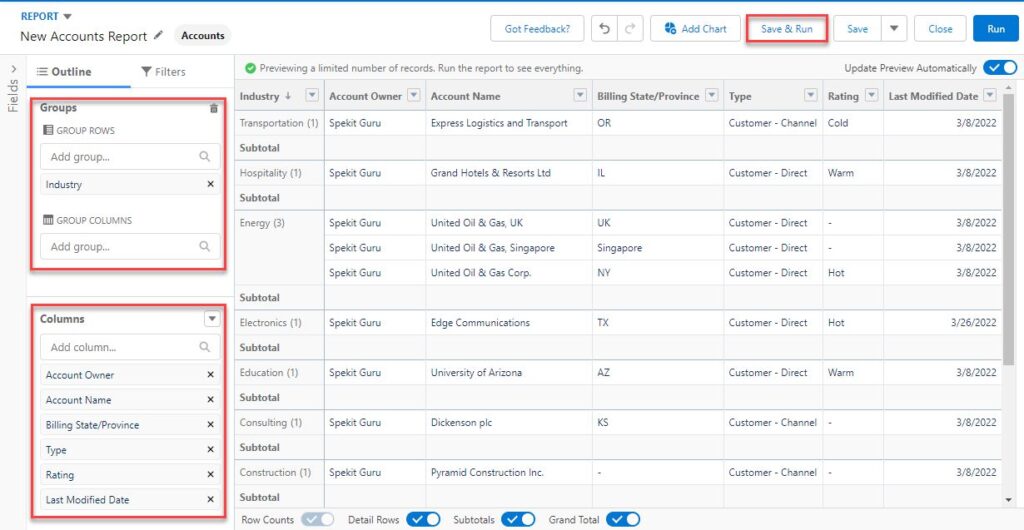Click the undo arrow icon
This screenshot has width=1024, height=530.
tap(605, 29)
